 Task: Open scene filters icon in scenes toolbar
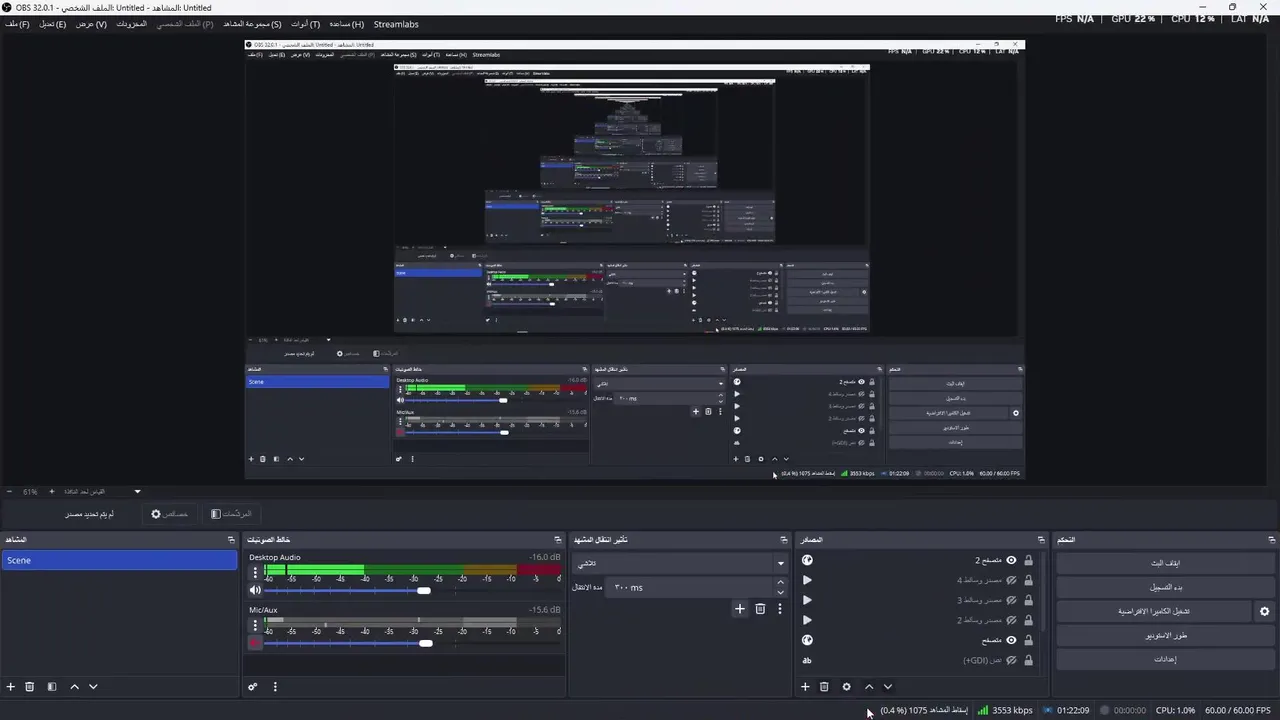(x=52, y=687)
